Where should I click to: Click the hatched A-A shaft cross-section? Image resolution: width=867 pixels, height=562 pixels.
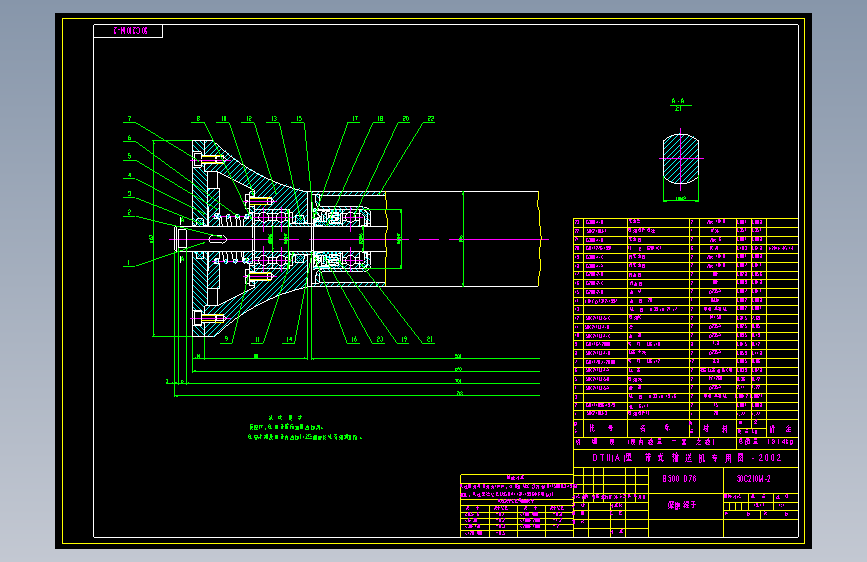[681, 159]
